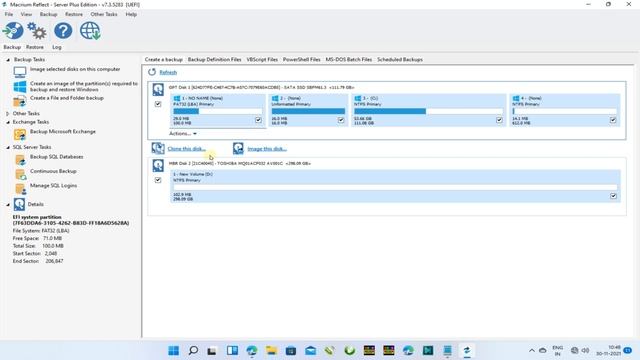Viewport: 640px width, 360px height.
Task: Switch to Backup Definition Files tab
Action: point(214,60)
